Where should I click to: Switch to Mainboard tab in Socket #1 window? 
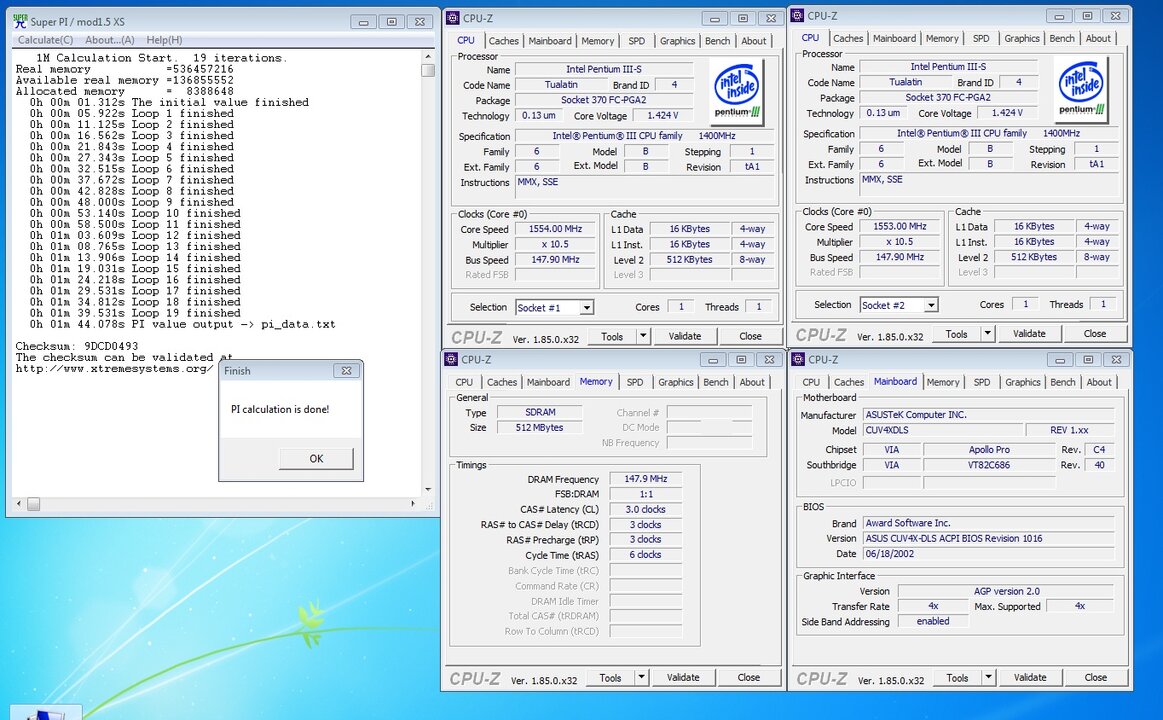pos(550,41)
